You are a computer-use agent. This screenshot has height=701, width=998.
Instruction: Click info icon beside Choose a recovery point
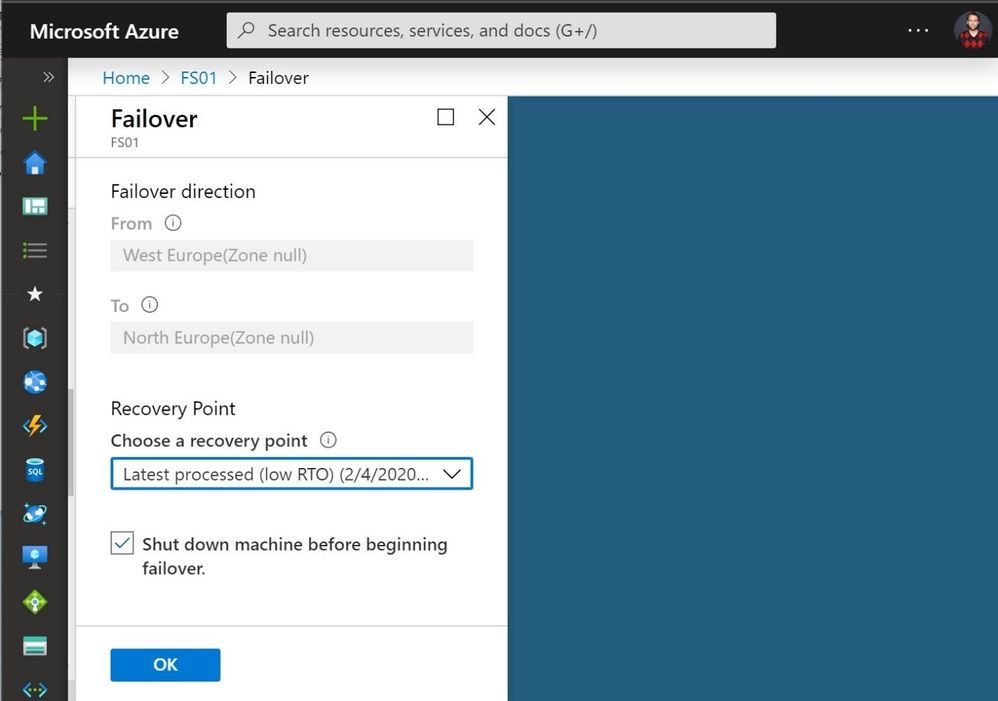pos(328,440)
